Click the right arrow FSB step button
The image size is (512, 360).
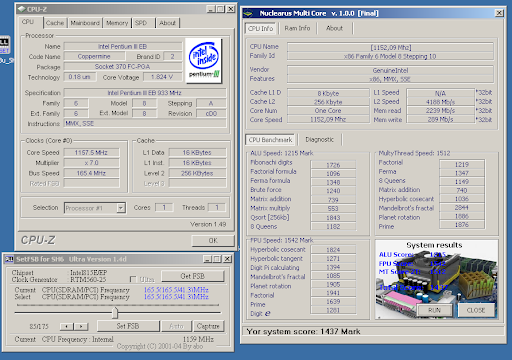coord(81,326)
